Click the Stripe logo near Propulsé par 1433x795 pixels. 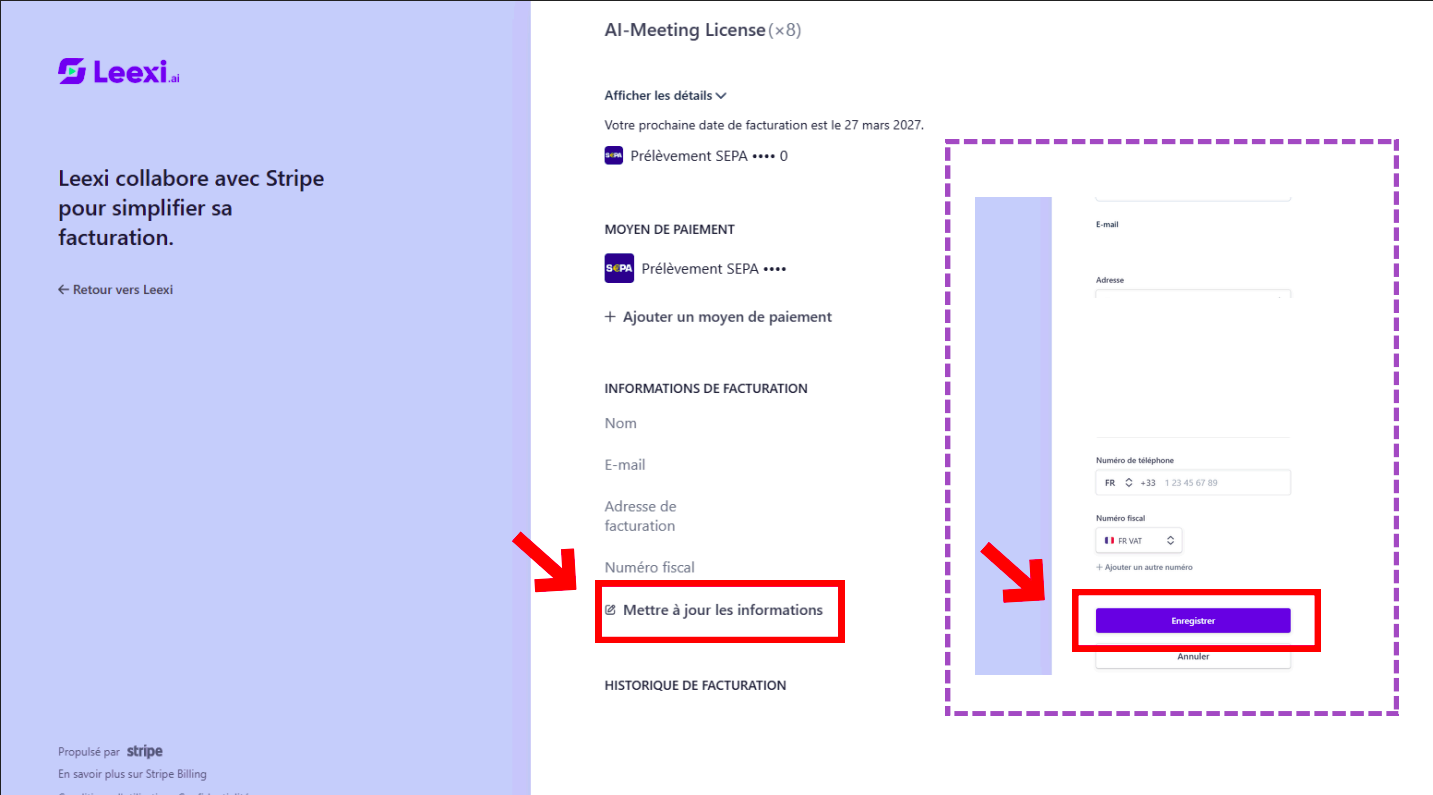[x=145, y=751]
